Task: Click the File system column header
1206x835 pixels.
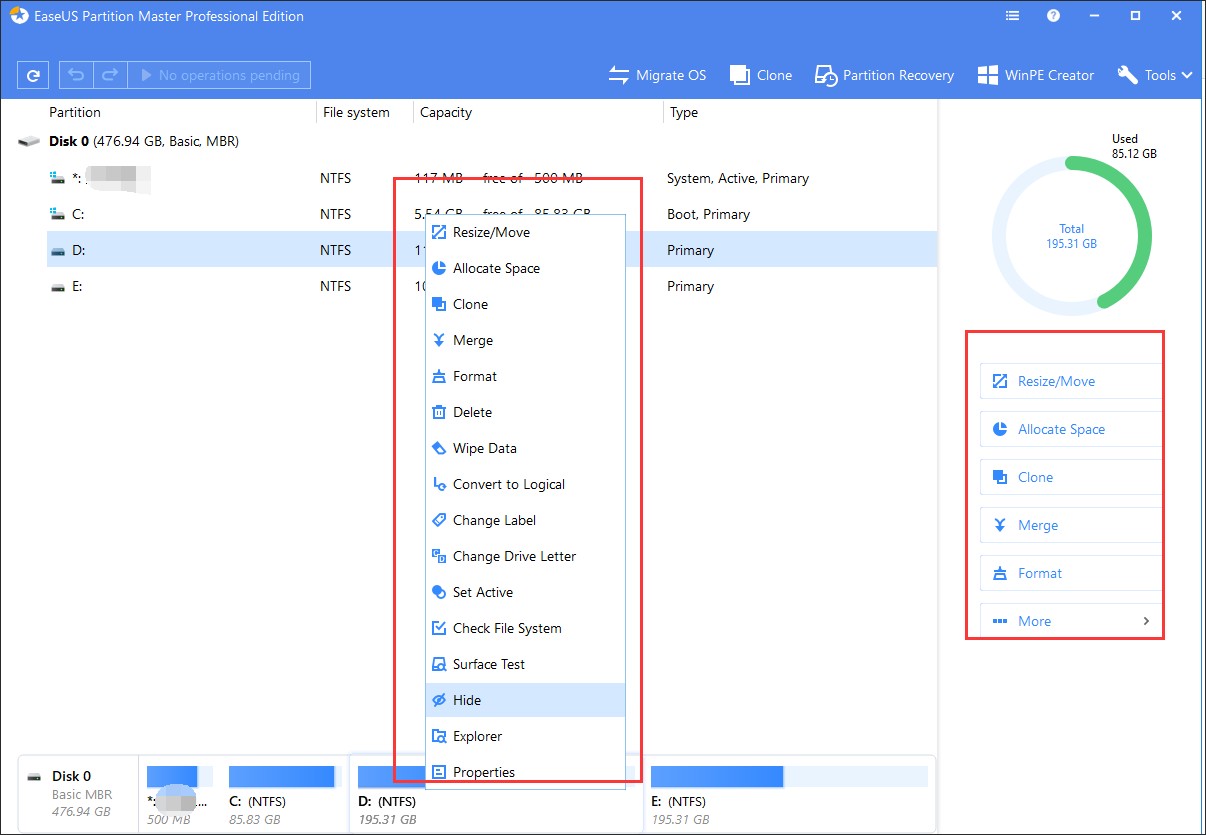Action: (x=356, y=112)
